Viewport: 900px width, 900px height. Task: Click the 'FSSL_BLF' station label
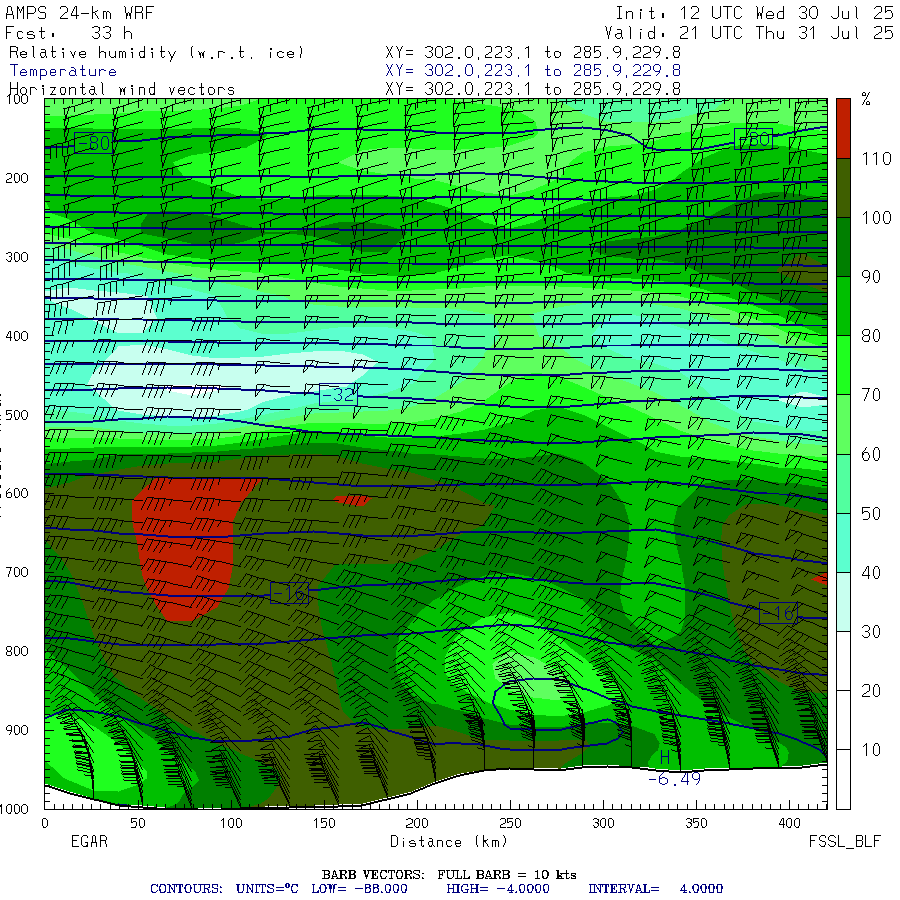(845, 842)
